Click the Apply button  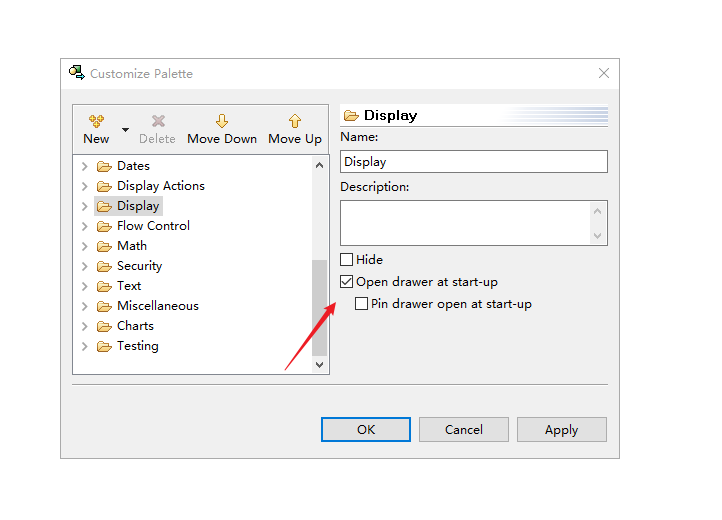561,430
